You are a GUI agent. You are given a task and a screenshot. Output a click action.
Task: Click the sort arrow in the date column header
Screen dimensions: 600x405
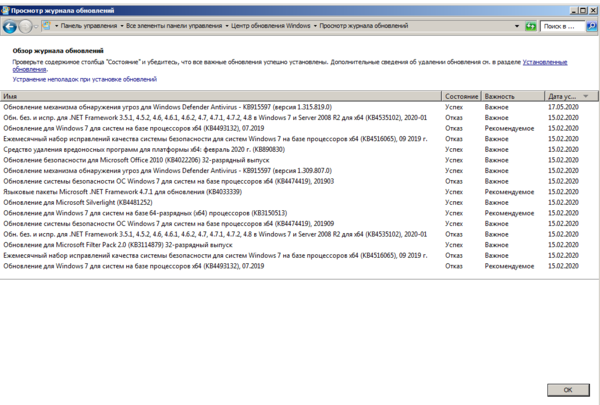coord(585,96)
